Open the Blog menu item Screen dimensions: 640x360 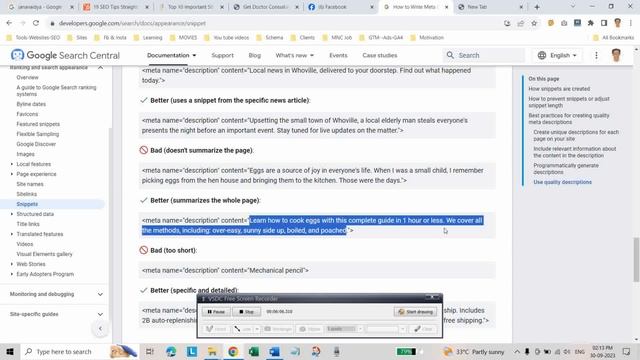point(254,55)
